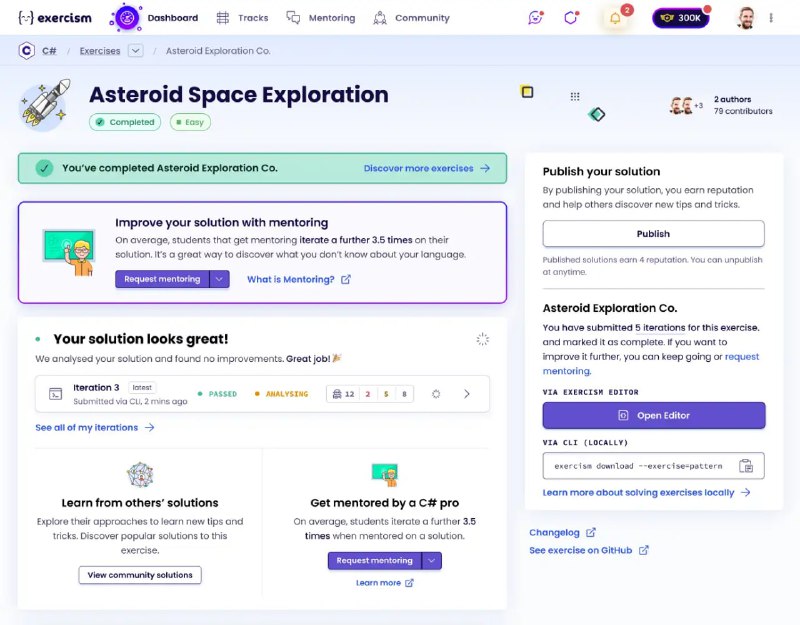The image size is (800, 625).
Task: Click the three-dot menu in header
Action: pos(771,18)
